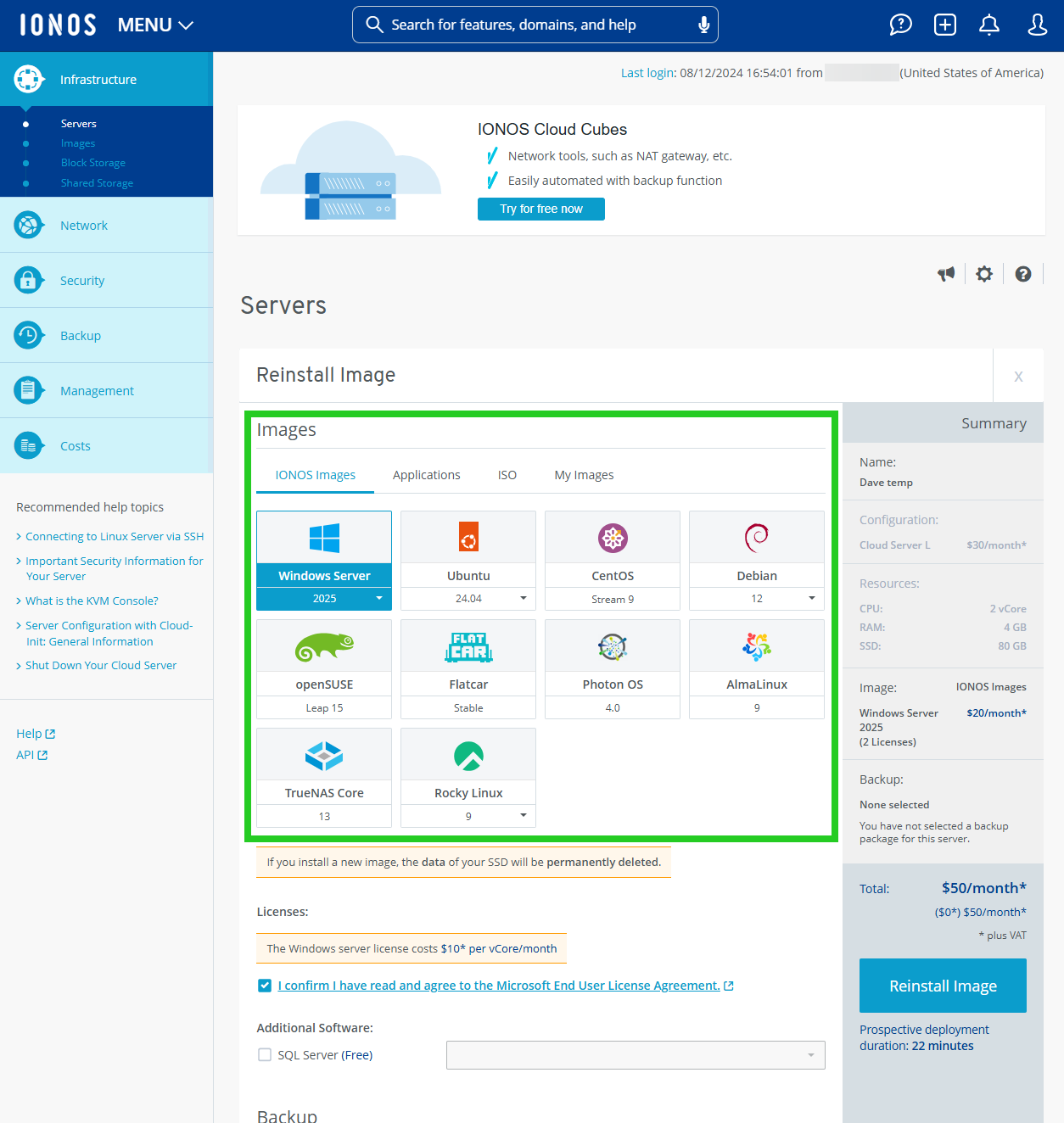Viewport: 1064px width, 1123px height.
Task: Open the account profile icon
Action: tap(1037, 25)
